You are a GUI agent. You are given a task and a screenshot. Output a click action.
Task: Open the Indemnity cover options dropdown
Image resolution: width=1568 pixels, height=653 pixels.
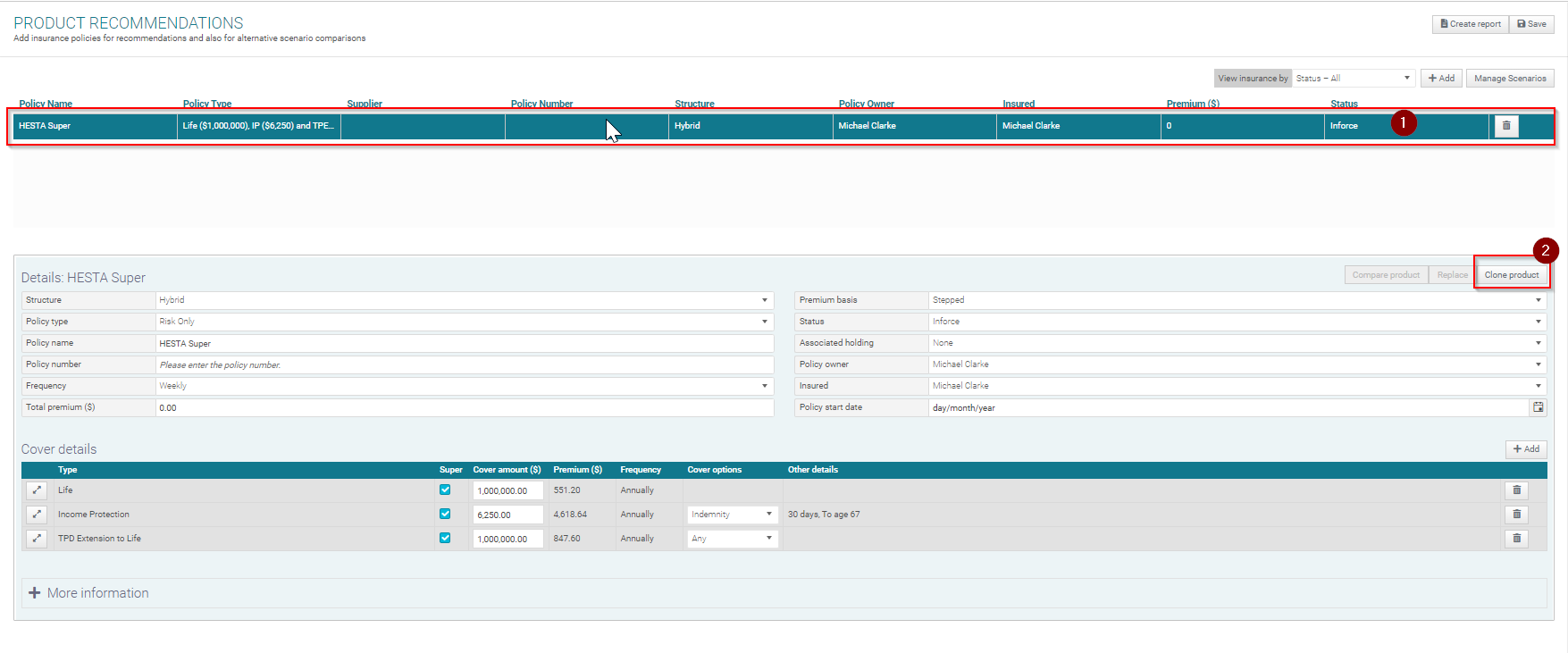pos(733,515)
